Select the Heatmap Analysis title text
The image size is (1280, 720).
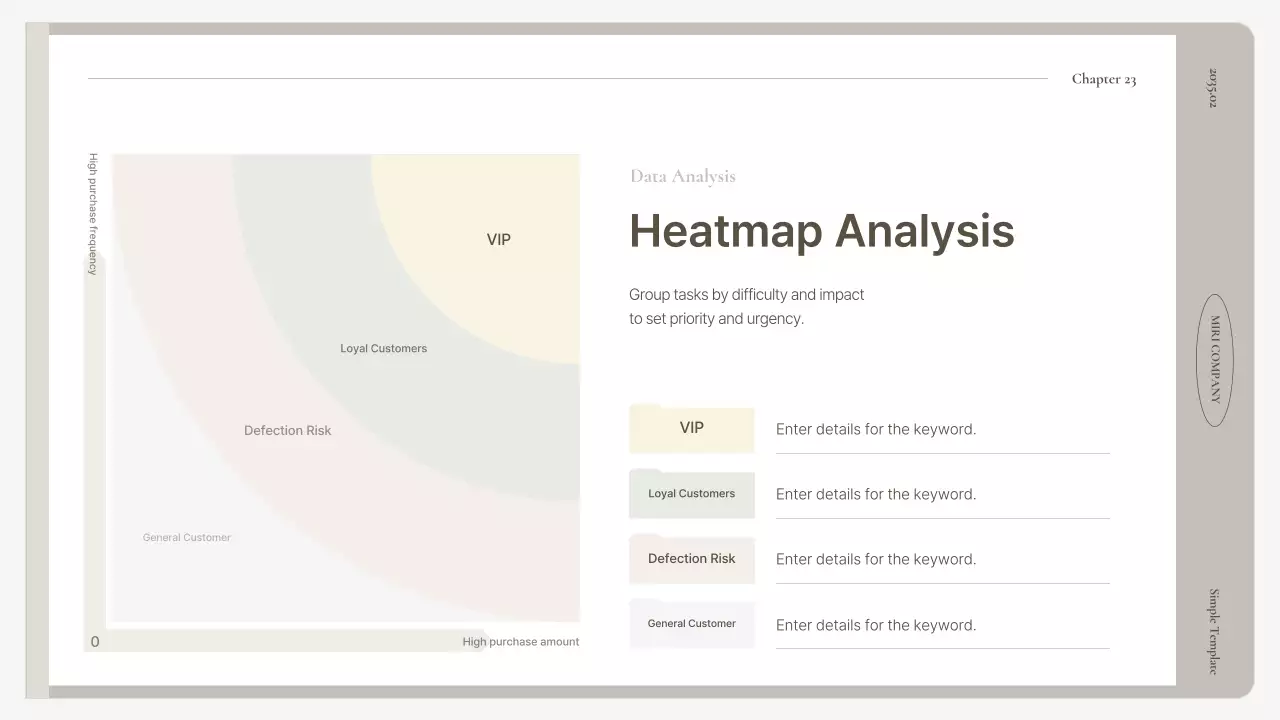821,231
